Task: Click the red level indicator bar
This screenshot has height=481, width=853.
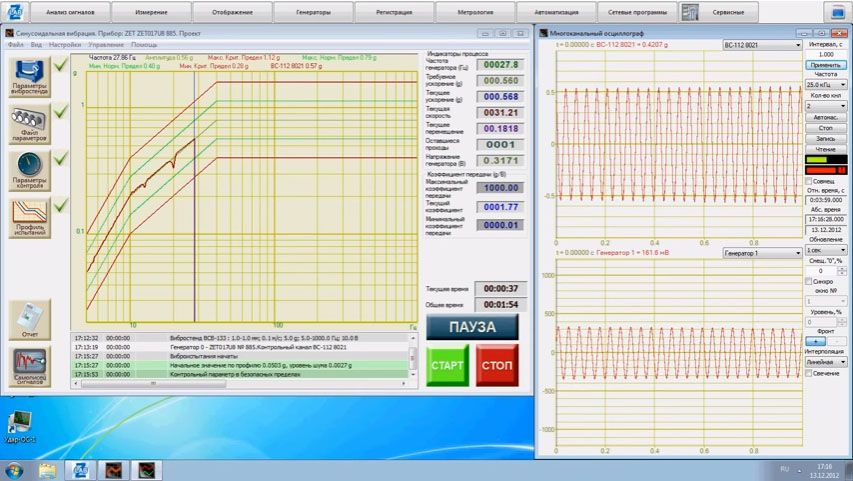Action: pos(826,170)
